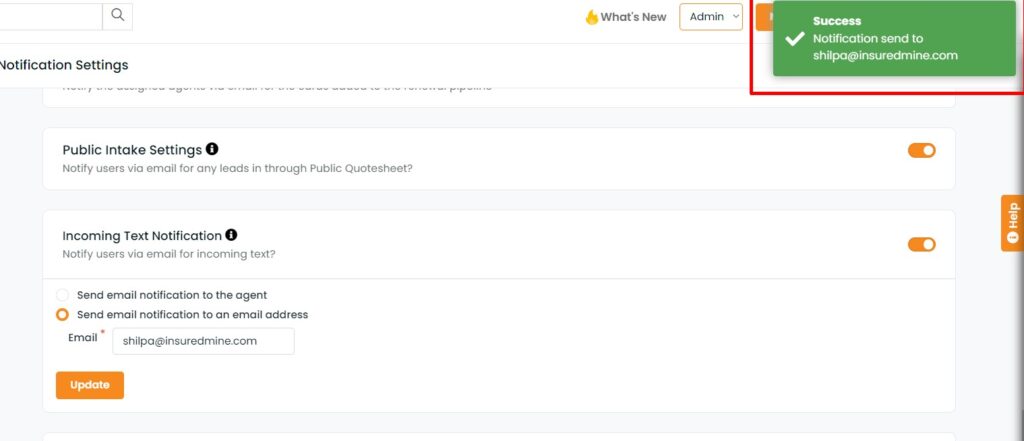Select 'Send email notification to the agent' radio
The height and width of the screenshot is (441, 1024).
63,295
